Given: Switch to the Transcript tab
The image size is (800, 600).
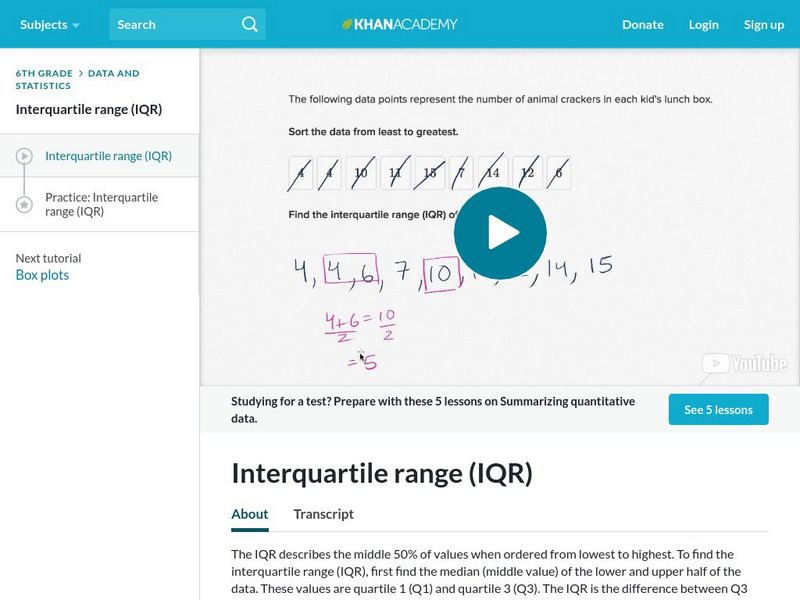Looking at the screenshot, I should click(322, 514).
